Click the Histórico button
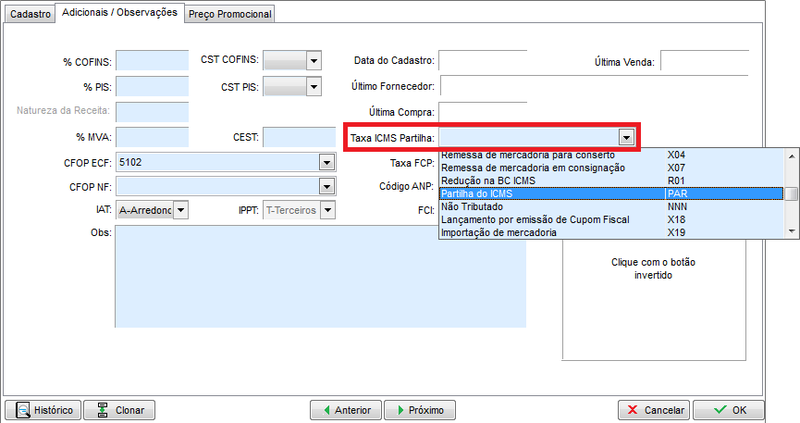Viewport: 800px width, 423px height. pos(42,410)
